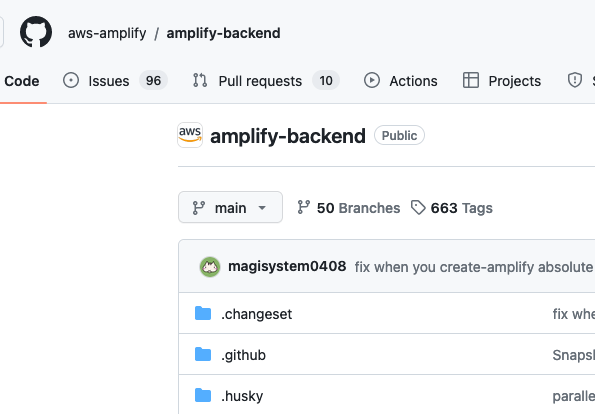This screenshot has width=595, height=414.
Task: Click the amplify-backend repository heading
Action: [x=288, y=136]
